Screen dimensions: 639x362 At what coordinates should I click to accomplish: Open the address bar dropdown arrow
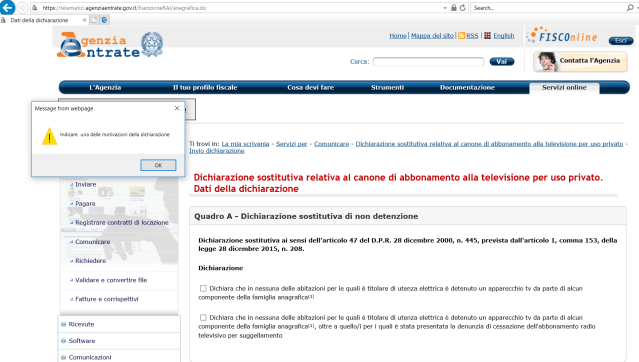445,8
